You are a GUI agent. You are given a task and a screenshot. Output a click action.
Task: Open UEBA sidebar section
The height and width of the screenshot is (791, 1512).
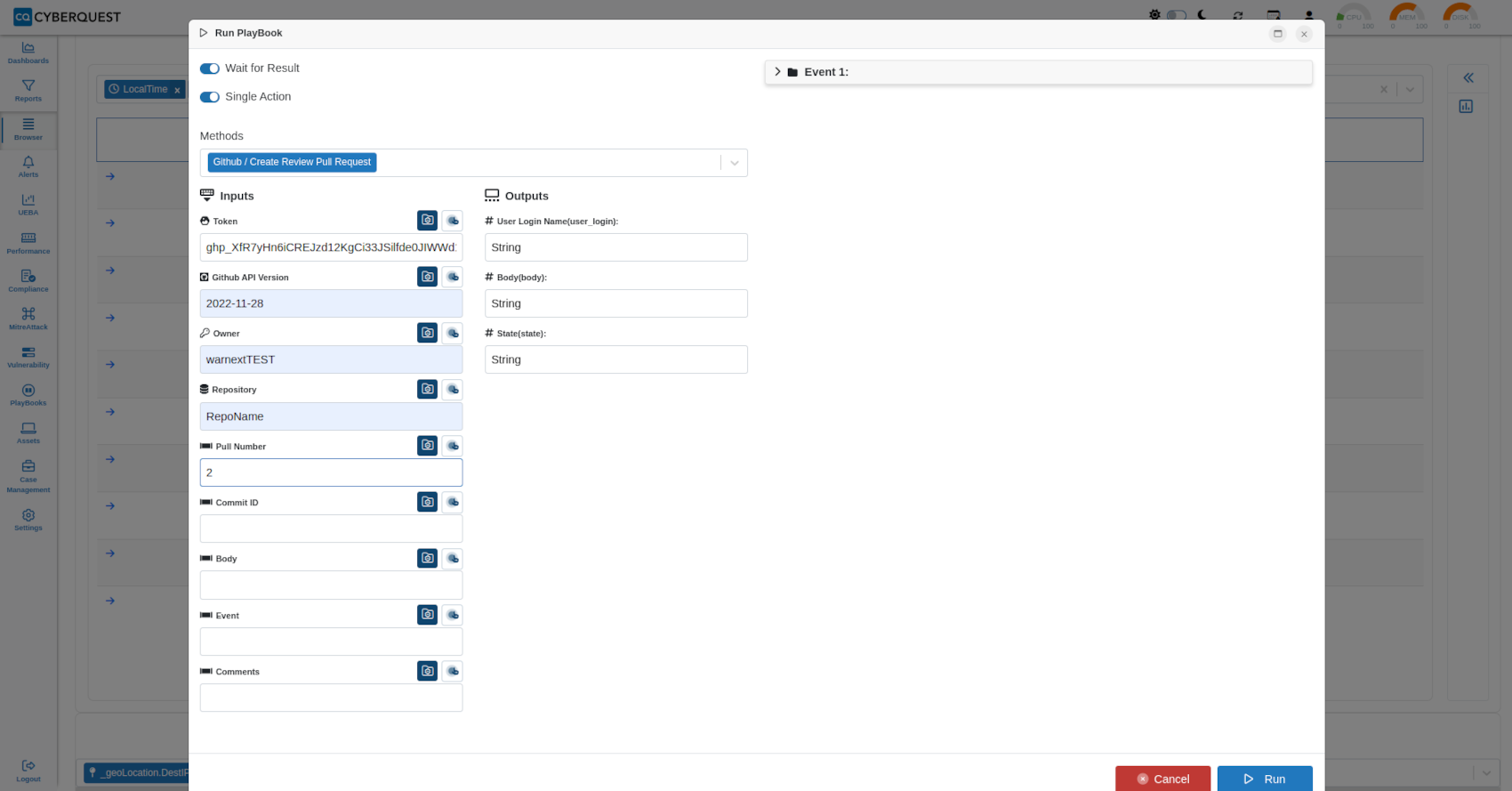28,205
